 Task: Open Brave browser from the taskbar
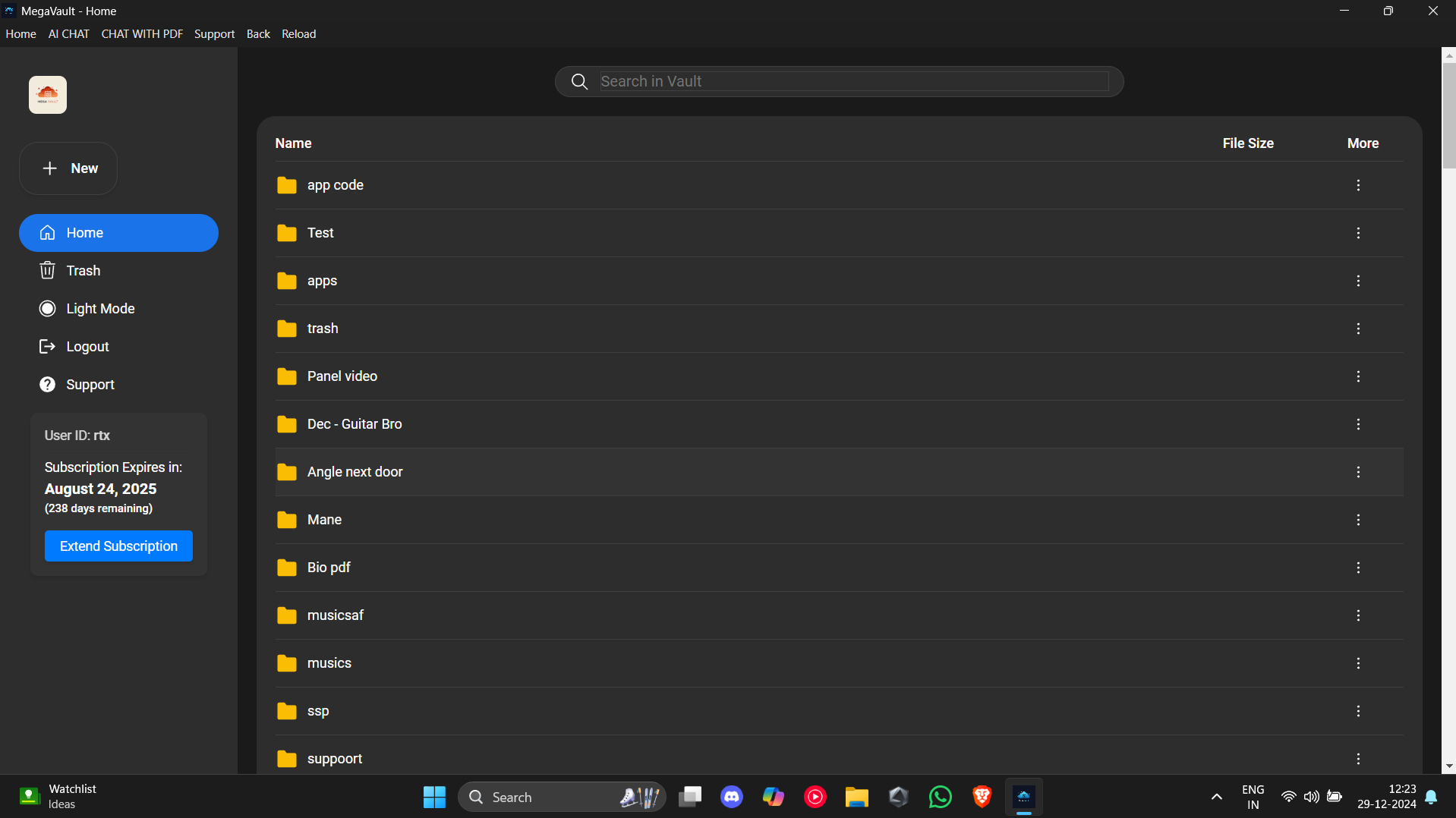[981, 796]
